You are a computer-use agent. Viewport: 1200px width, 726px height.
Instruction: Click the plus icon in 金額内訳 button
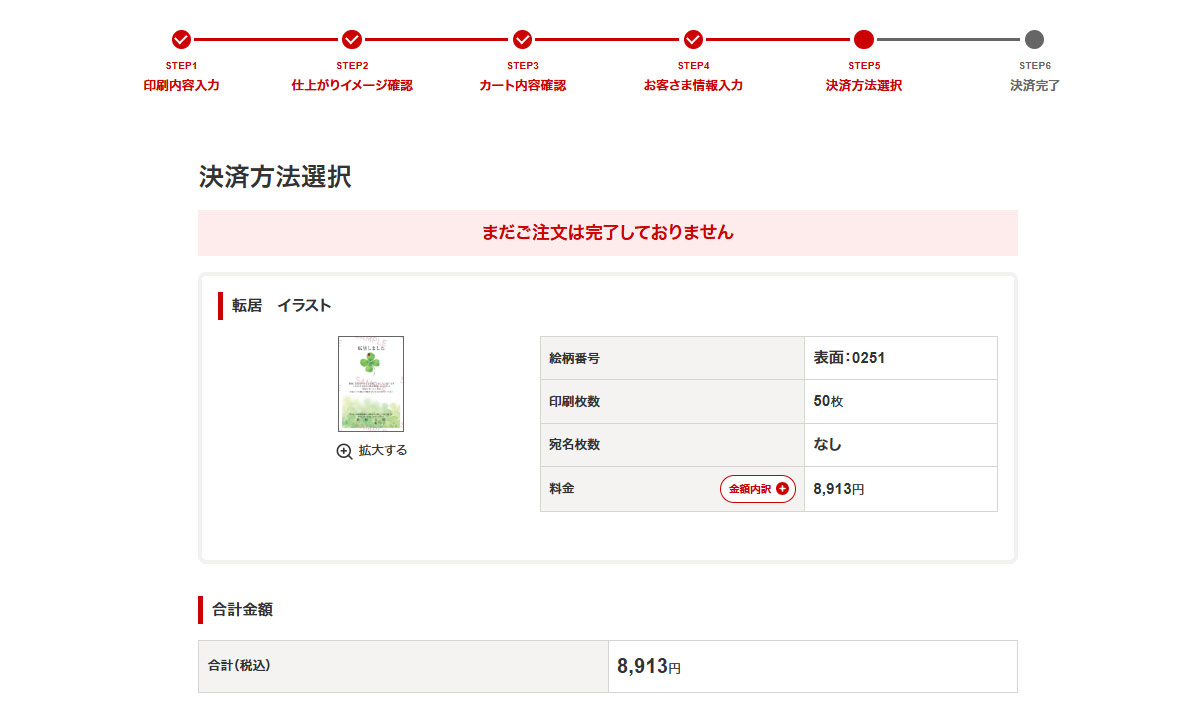(782, 489)
